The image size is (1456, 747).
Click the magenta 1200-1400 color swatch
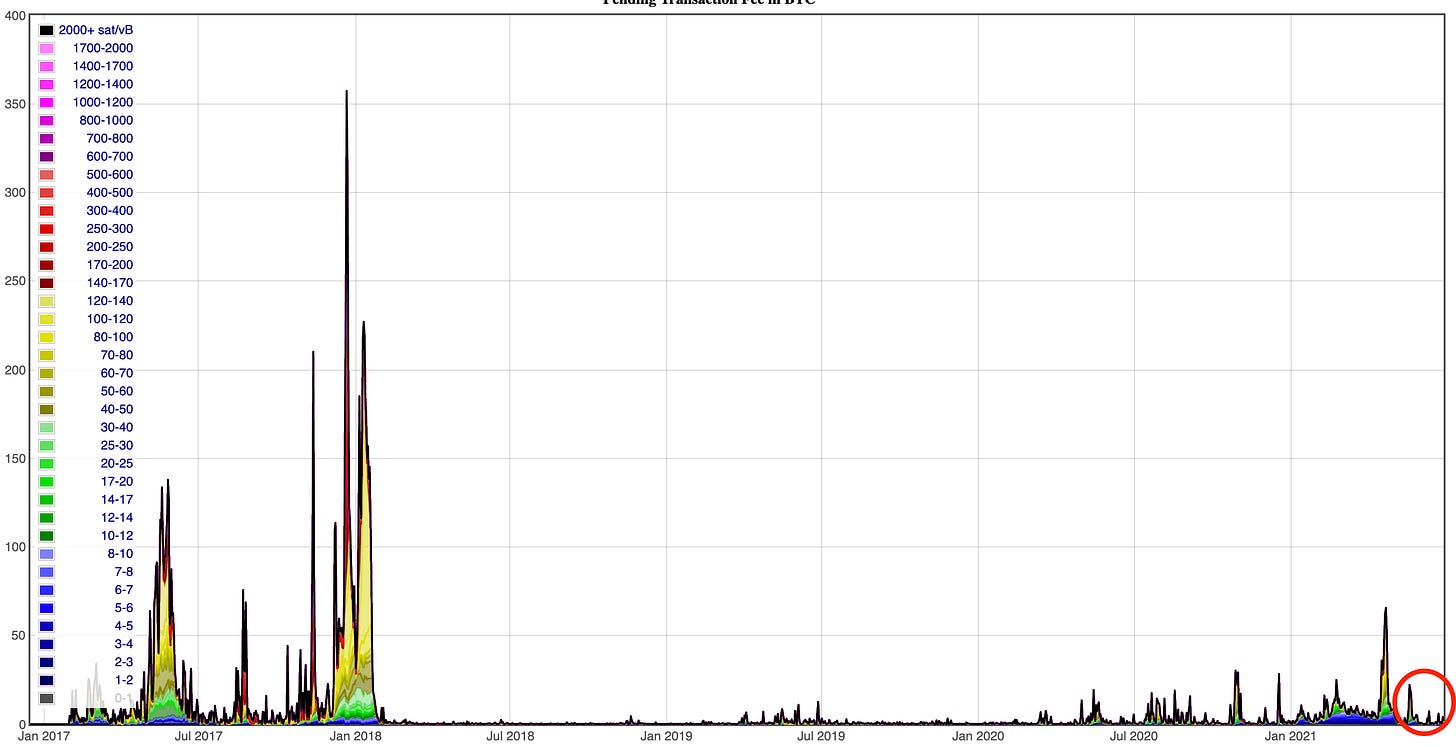click(46, 84)
